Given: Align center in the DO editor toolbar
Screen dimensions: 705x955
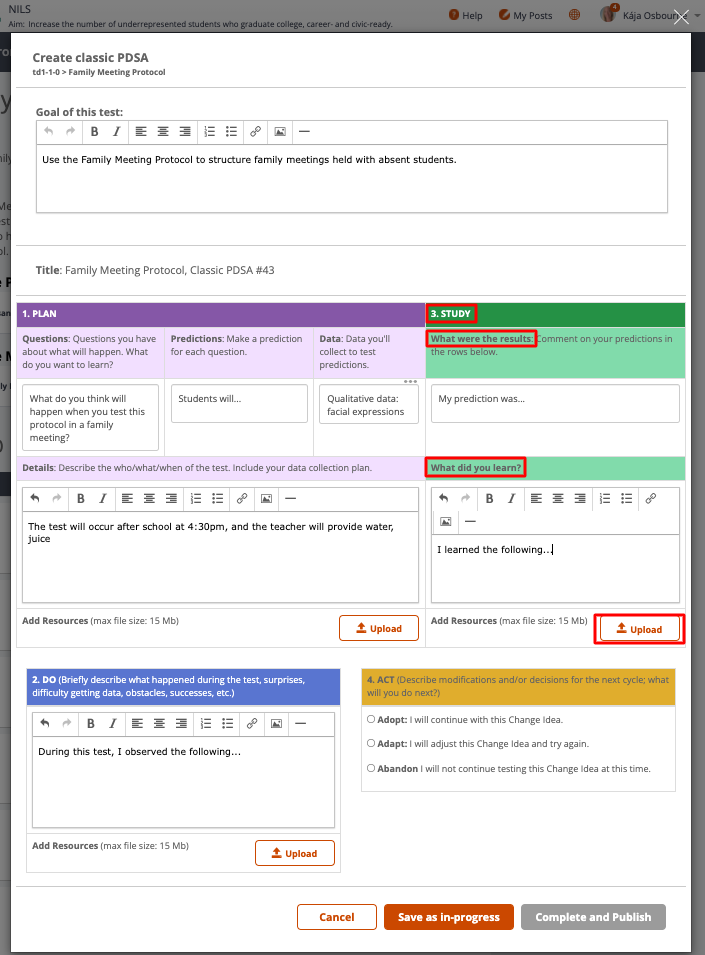Looking at the screenshot, I should 159,724.
